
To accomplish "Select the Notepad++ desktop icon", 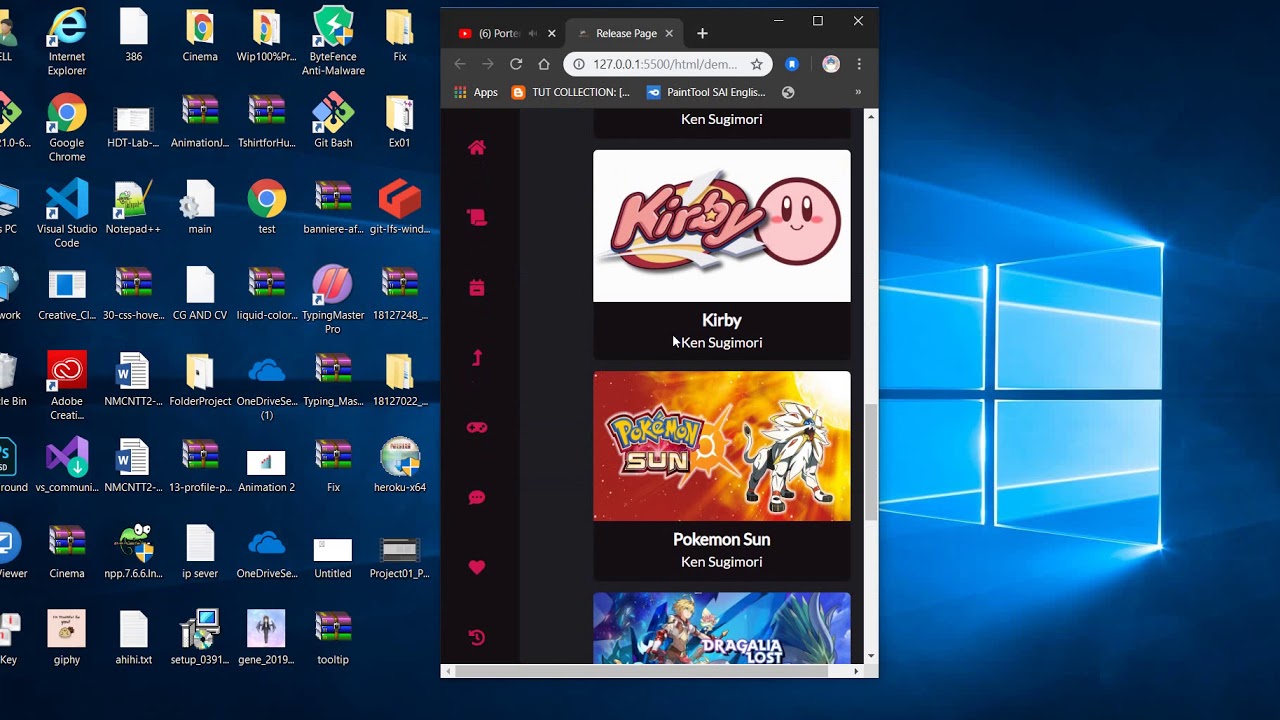I will (x=133, y=207).
